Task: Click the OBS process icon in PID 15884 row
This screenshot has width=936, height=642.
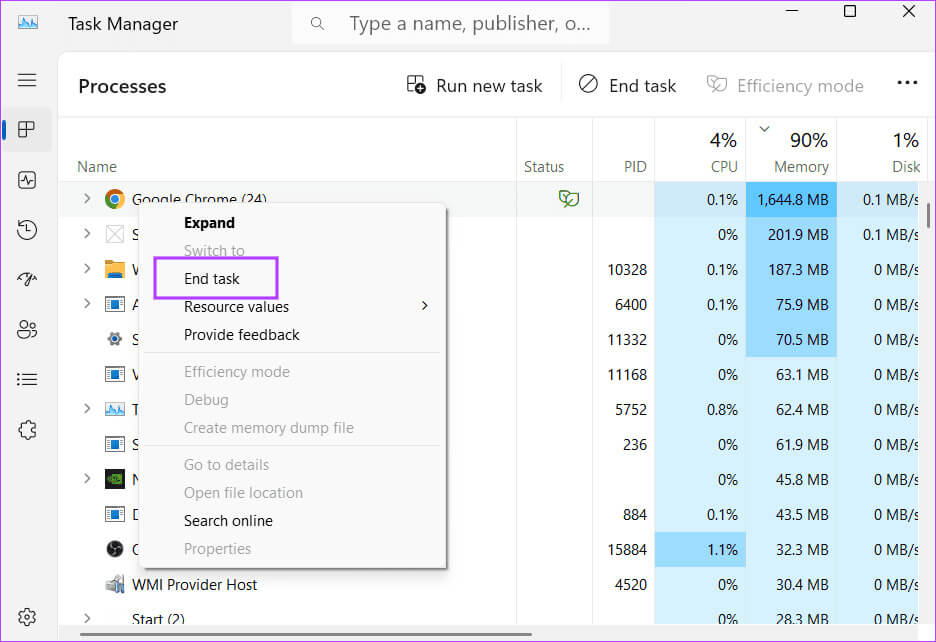Action: click(x=115, y=549)
